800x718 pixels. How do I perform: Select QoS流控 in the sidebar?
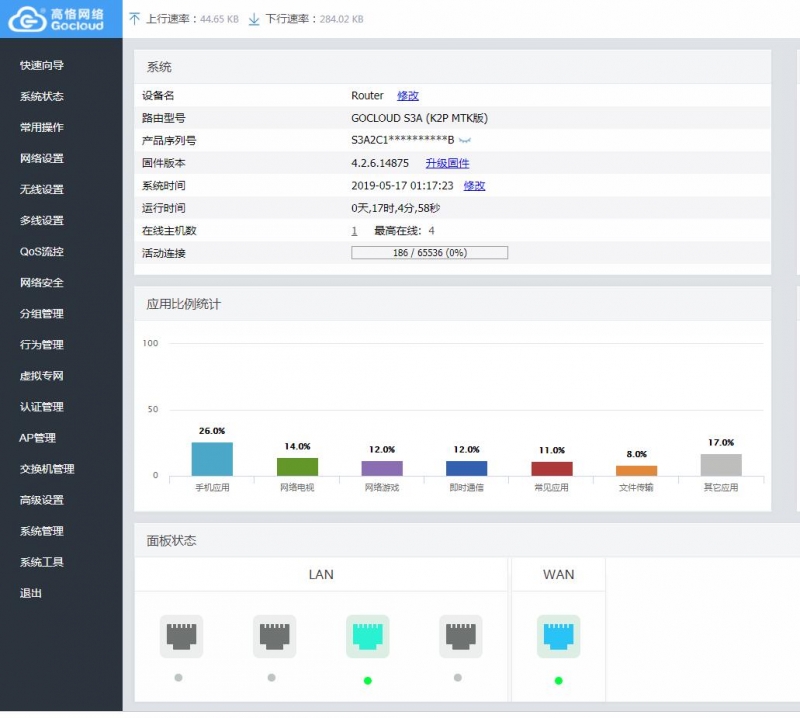pos(42,251)
